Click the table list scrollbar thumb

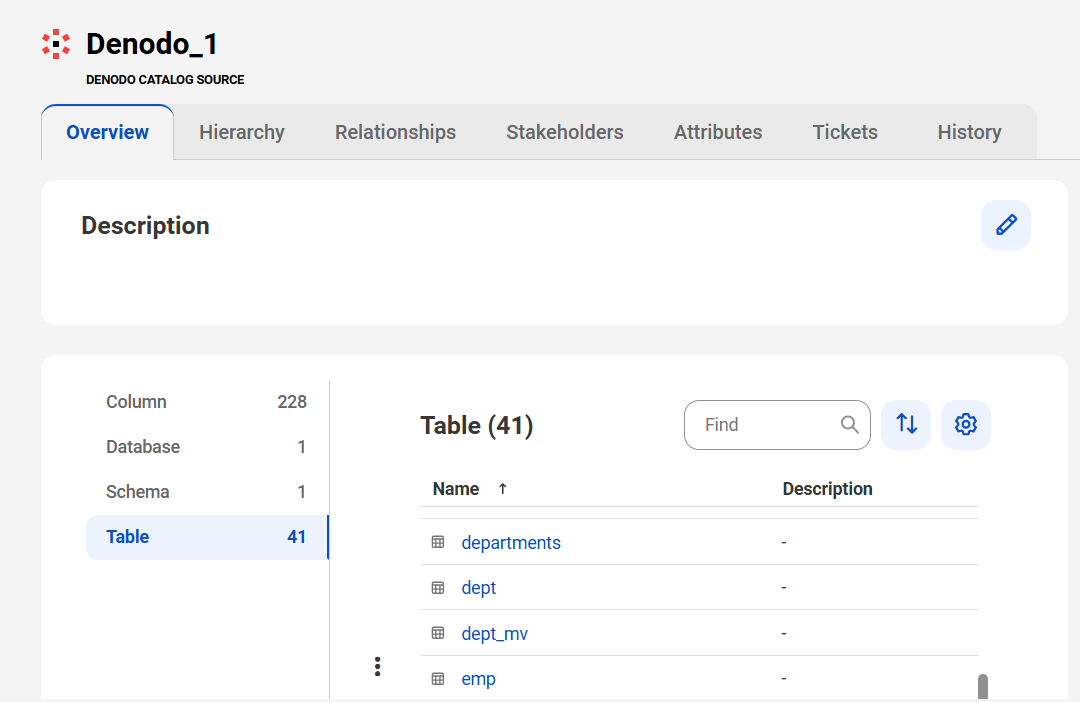(983, 686)
